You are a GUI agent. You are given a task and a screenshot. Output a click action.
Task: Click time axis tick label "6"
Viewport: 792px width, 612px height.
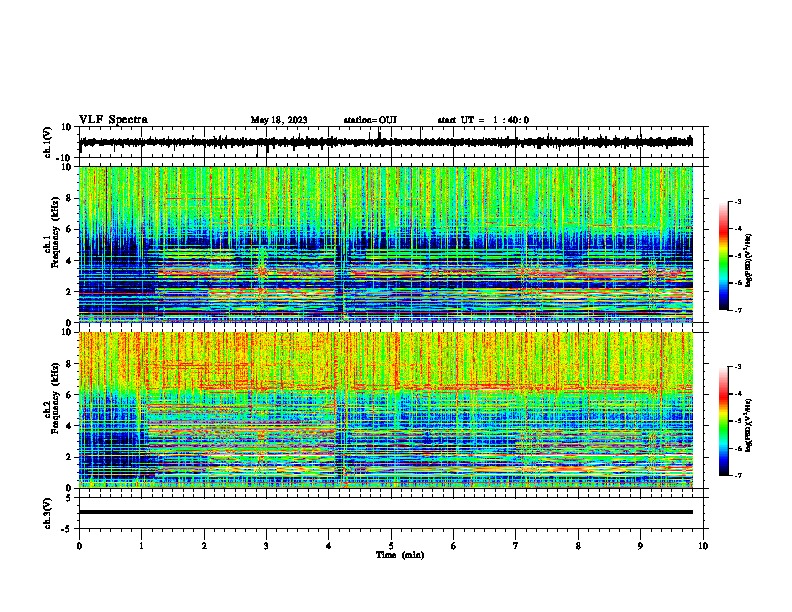[x=454, y=546]
